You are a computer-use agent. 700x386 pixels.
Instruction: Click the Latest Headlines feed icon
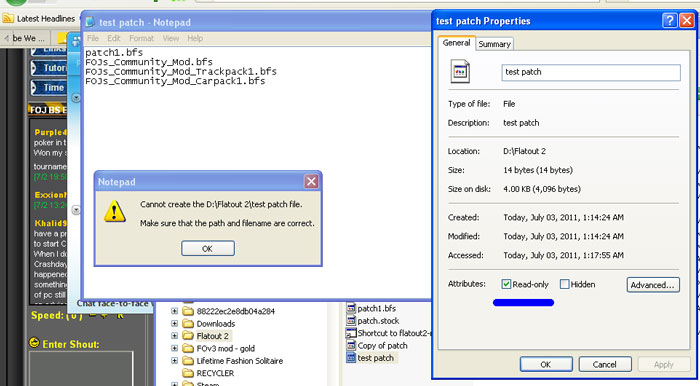[x=8, y=18]
